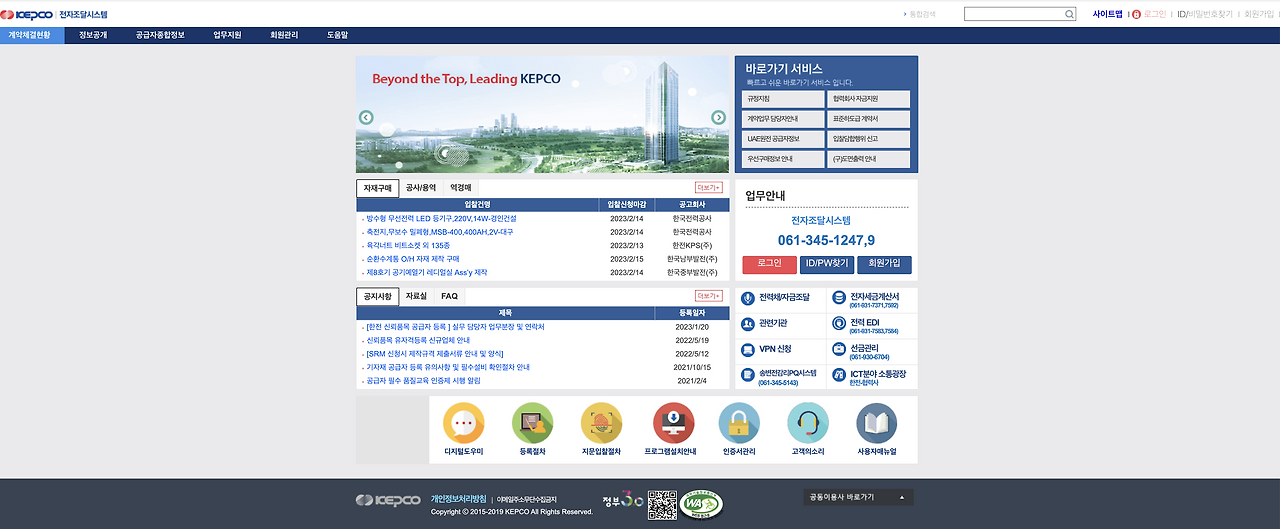Click the search magnifier icon
This screenshot has height=529, width=1280.
[1069, 14]
